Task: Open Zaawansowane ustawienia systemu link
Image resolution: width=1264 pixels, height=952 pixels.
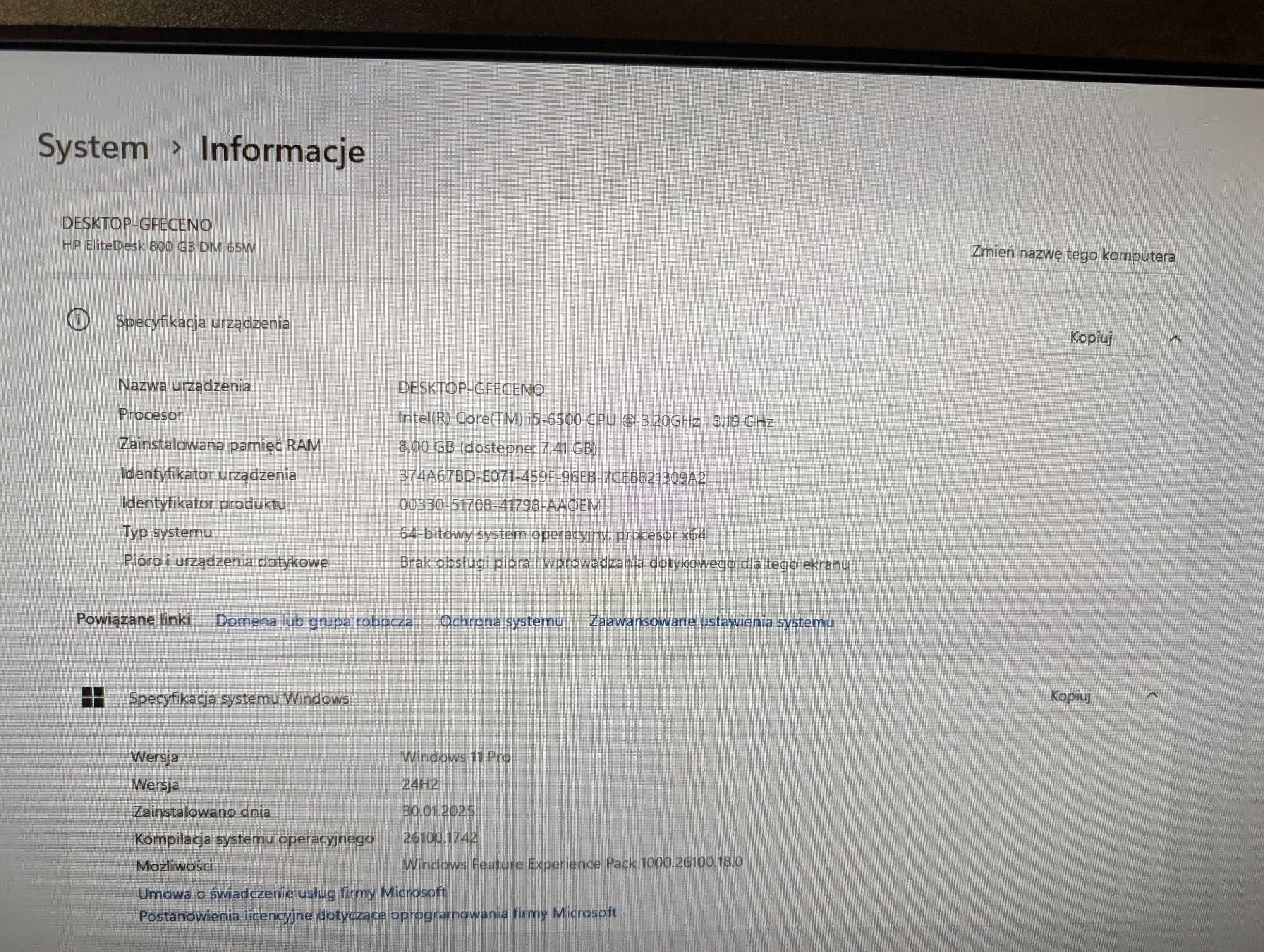Action: click(711, 621)
